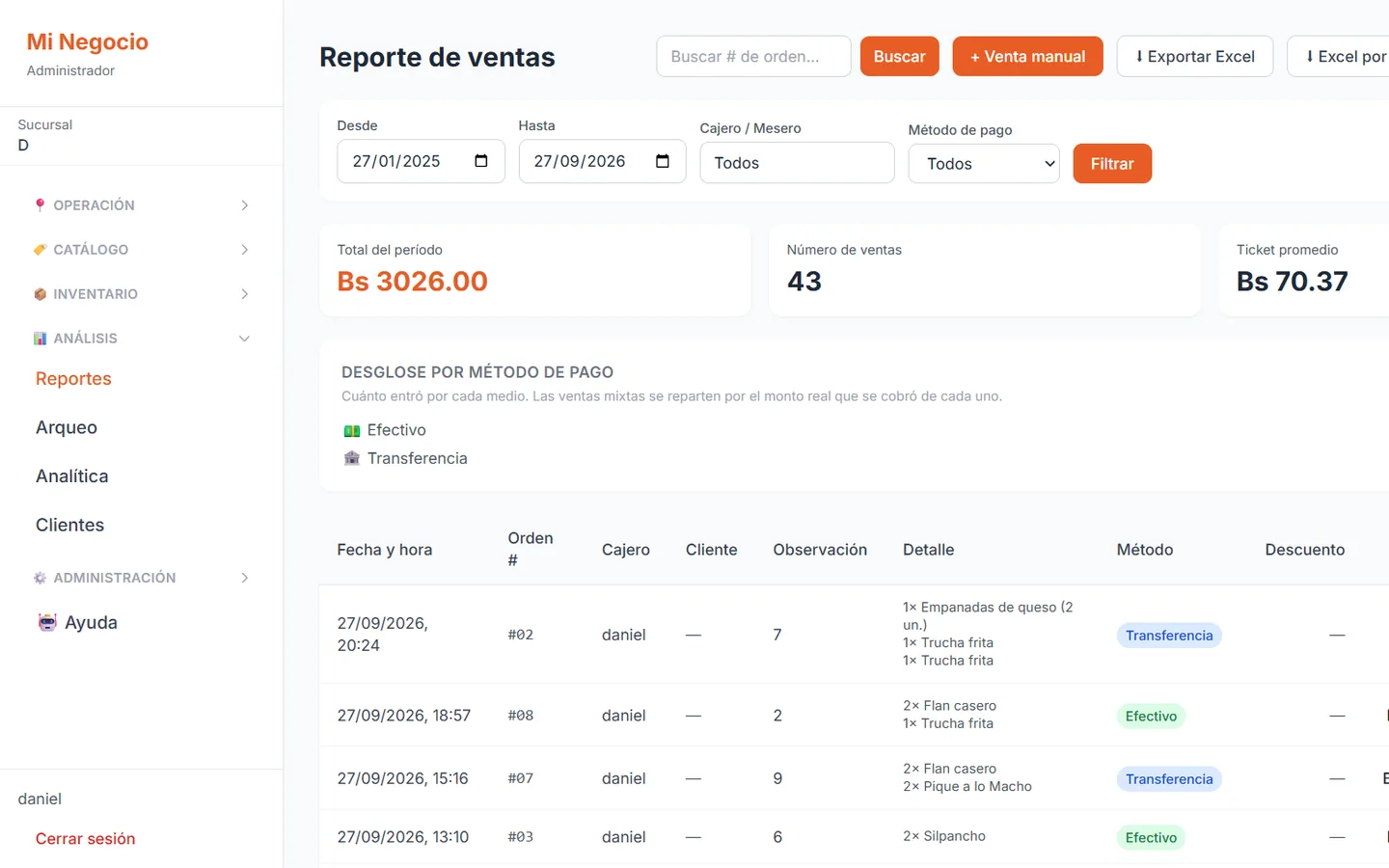This screenshot has width=1389, height=868.
Task: Open Reportes in the sidebar
Action: (73, 379)
